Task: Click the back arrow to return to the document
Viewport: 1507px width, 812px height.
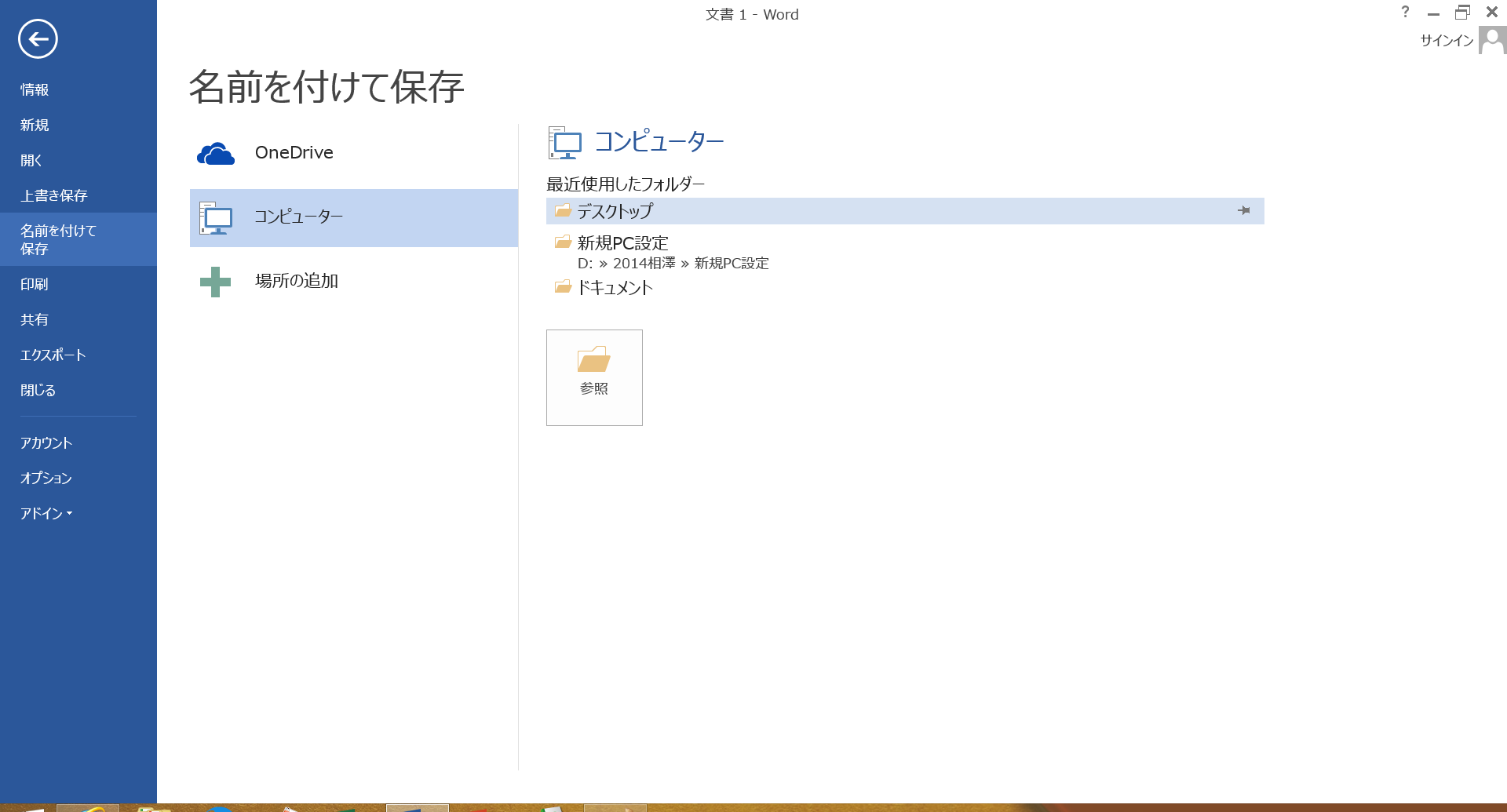Action: click(38, 38)
